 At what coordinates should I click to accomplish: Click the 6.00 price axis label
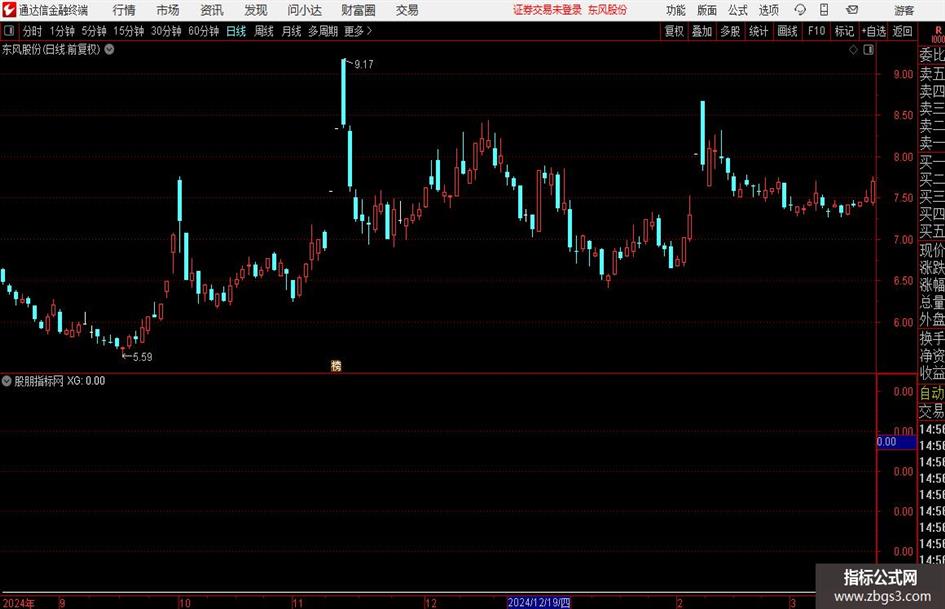pyautogui.click(x=903, y=322)
